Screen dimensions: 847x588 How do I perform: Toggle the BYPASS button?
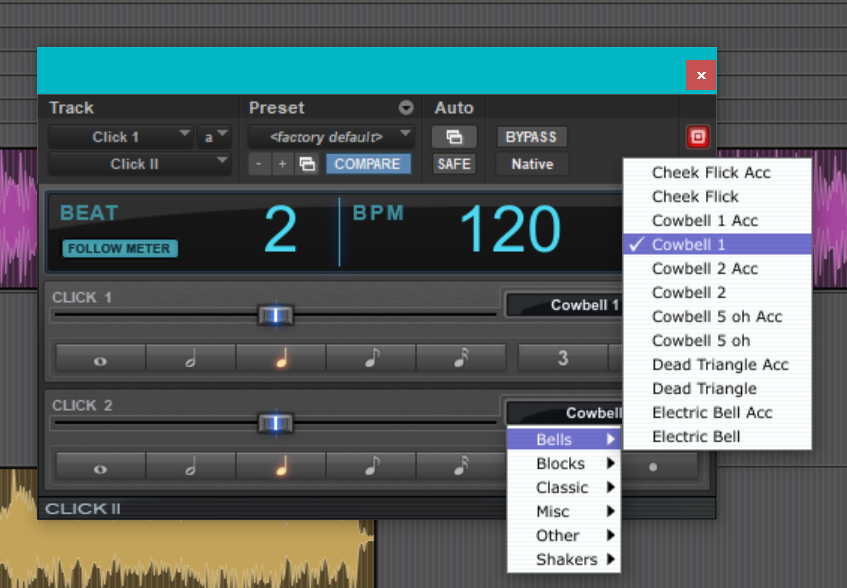click(531, 137)
